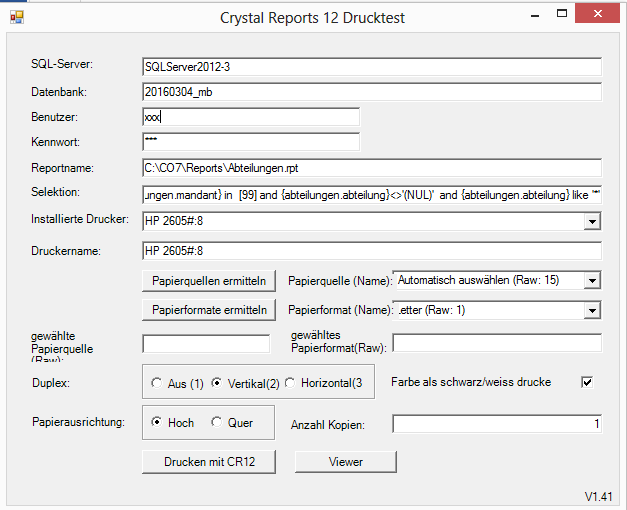Click the Anzahl Kopien field
The image size is (627, 510).
coord(496,425)
